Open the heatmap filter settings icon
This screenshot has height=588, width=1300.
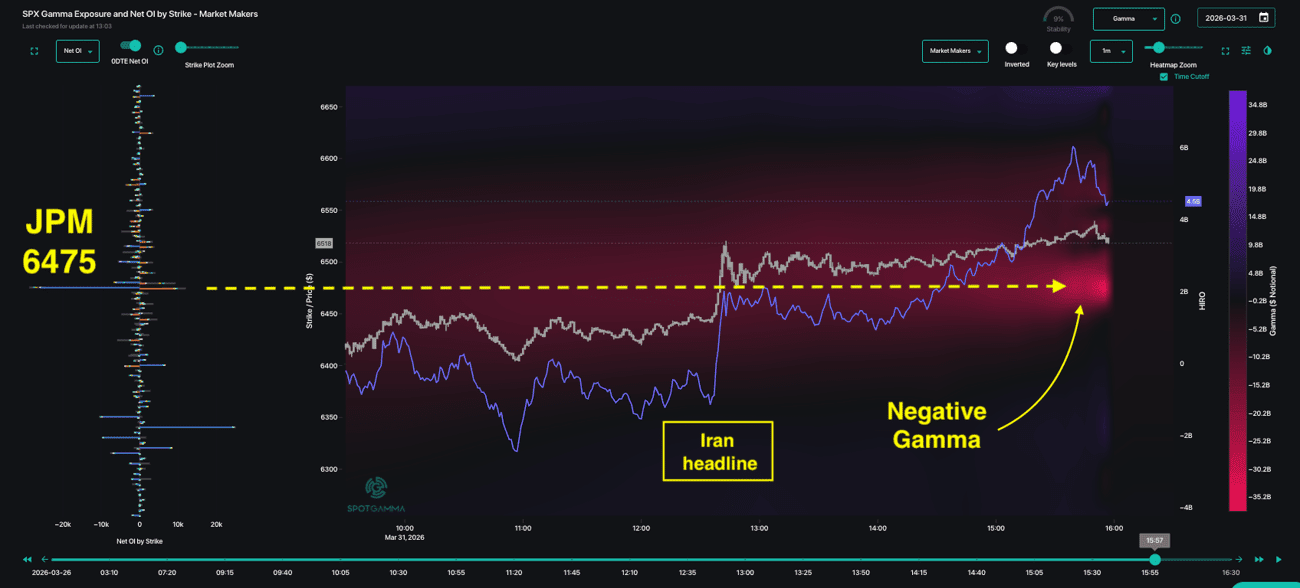[1246, 50]
